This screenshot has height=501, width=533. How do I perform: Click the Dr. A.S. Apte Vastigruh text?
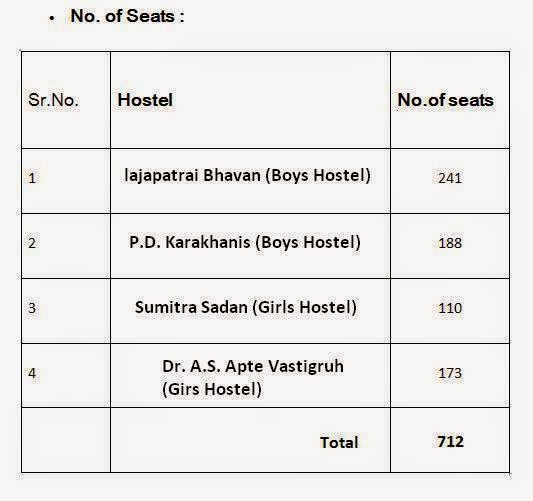point(253,366)
